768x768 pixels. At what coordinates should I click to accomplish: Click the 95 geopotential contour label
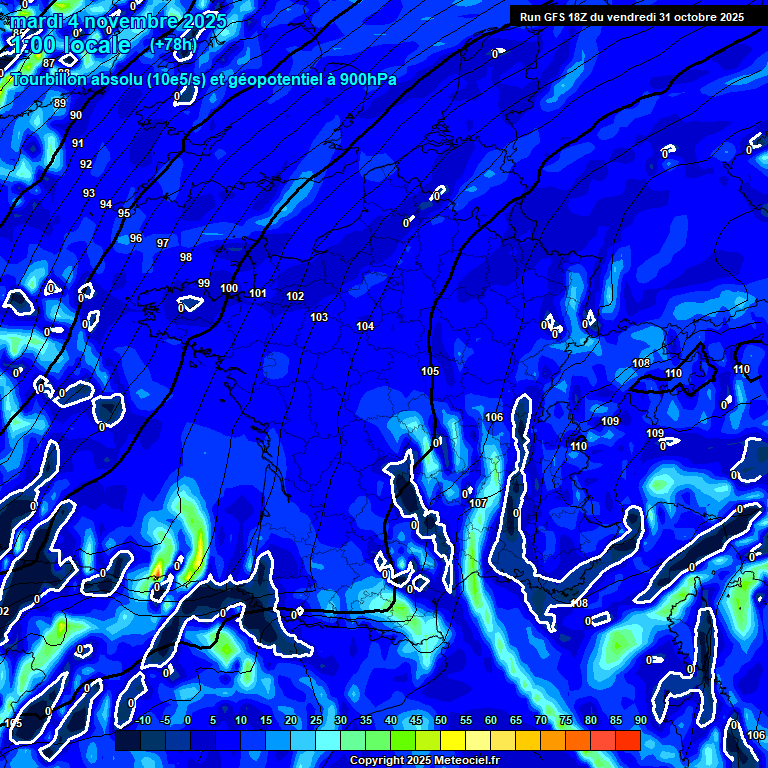point(124,213)
